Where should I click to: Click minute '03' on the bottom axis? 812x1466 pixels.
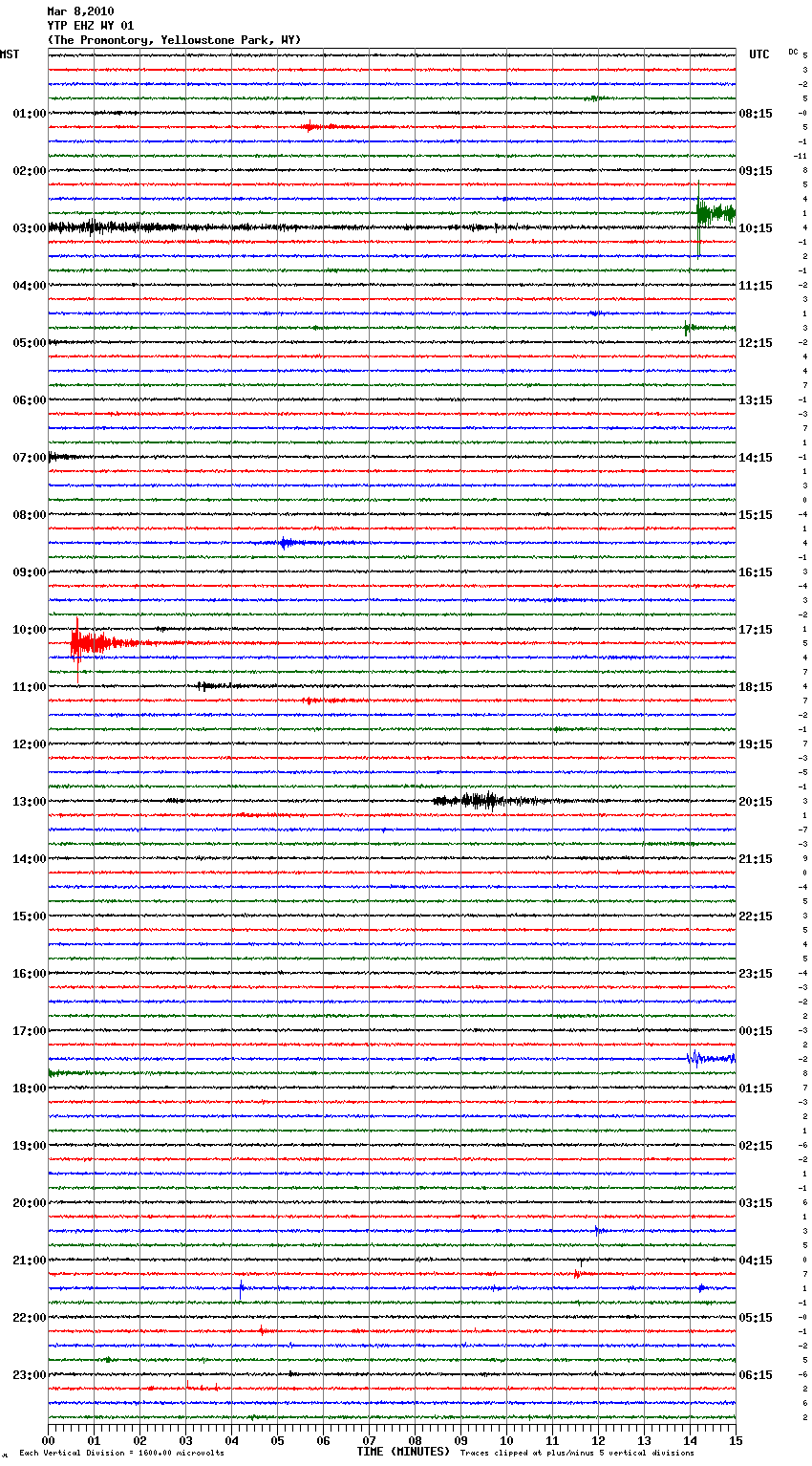coord(186,1440)
